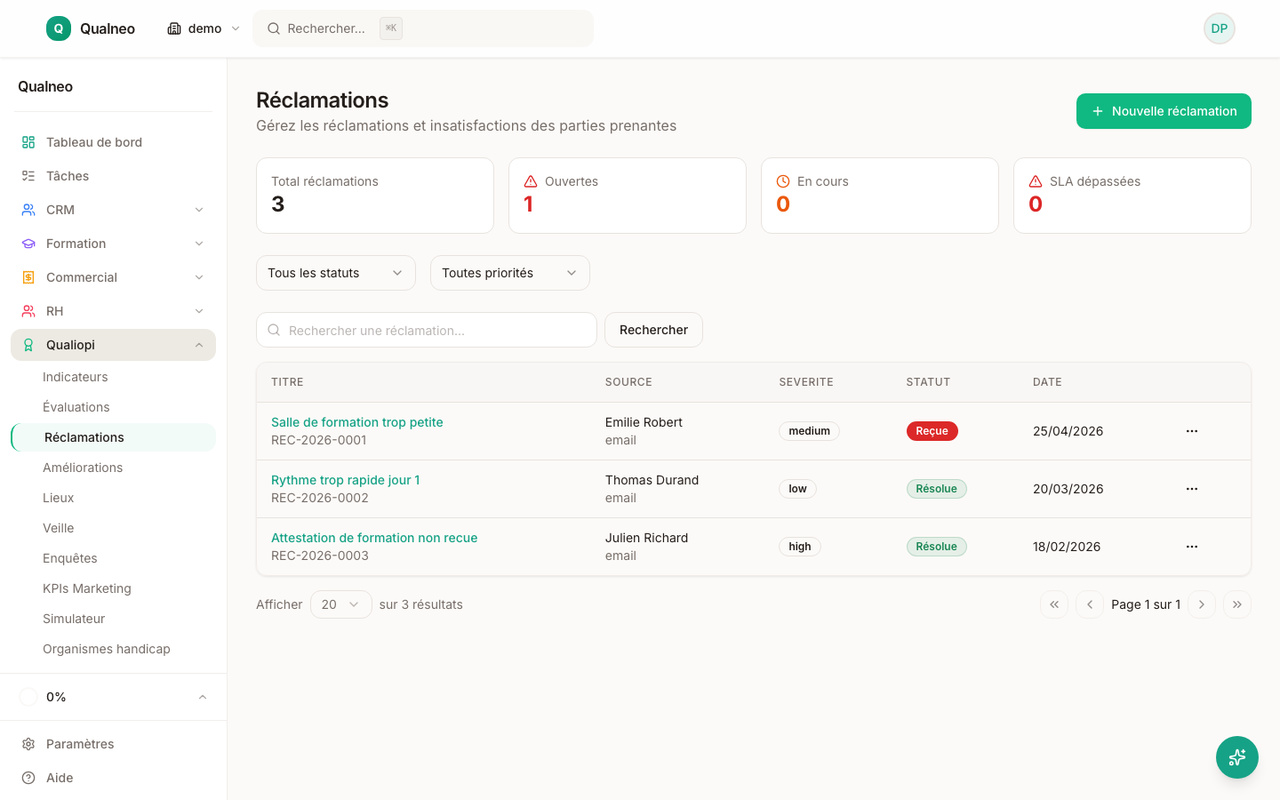
Task: Click the Paramètres gear icon
Action: (28, 744)
